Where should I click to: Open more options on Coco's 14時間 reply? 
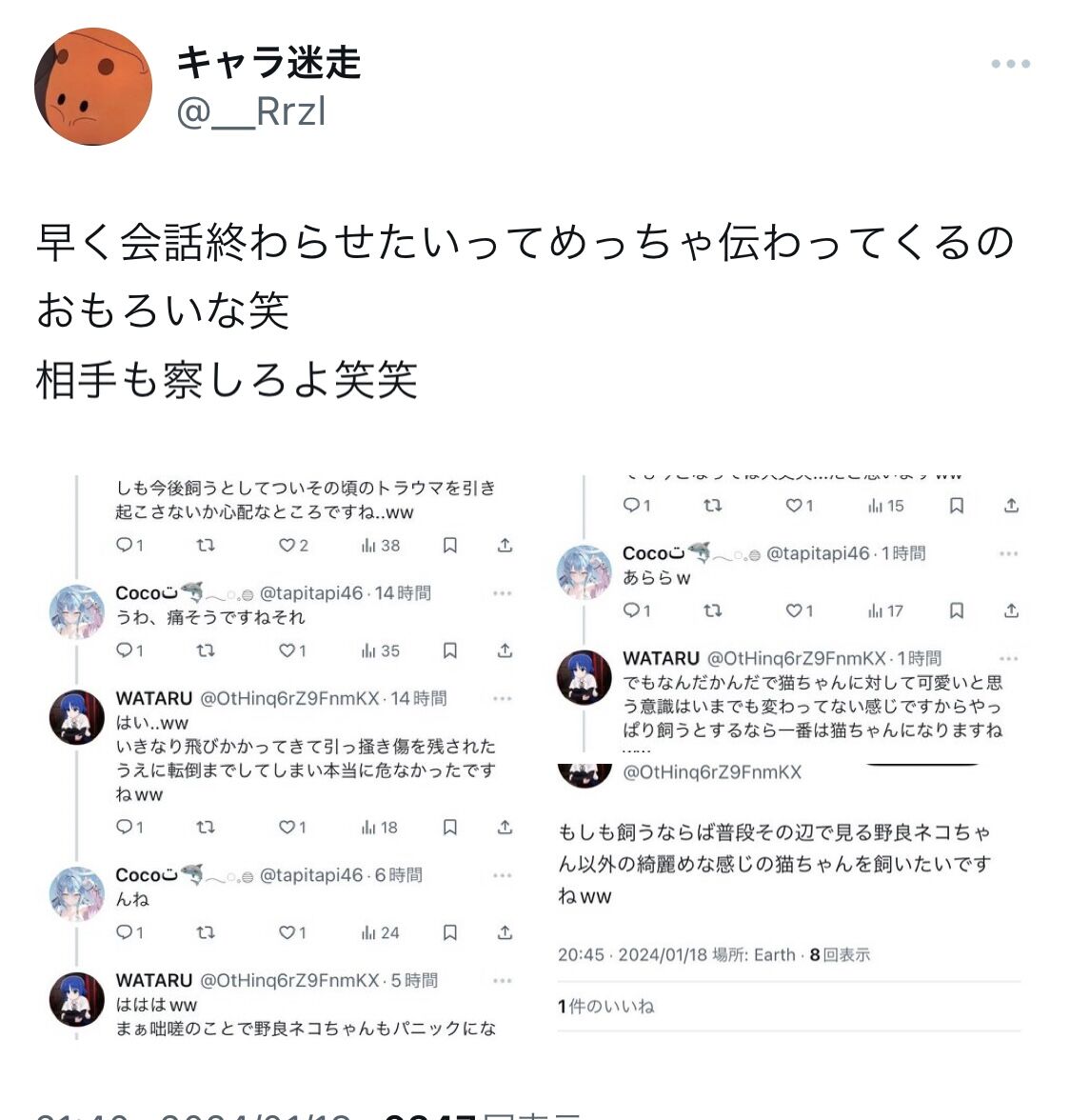tap(503, 592)
